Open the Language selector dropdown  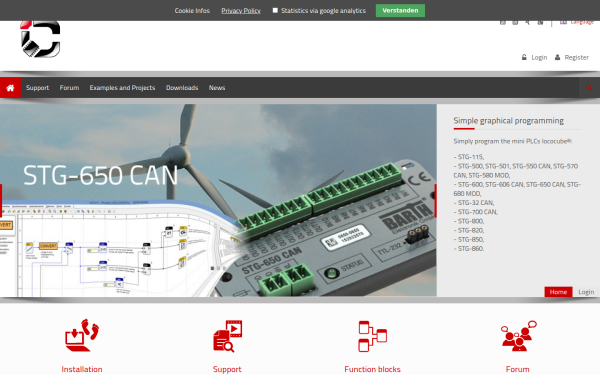577,22
